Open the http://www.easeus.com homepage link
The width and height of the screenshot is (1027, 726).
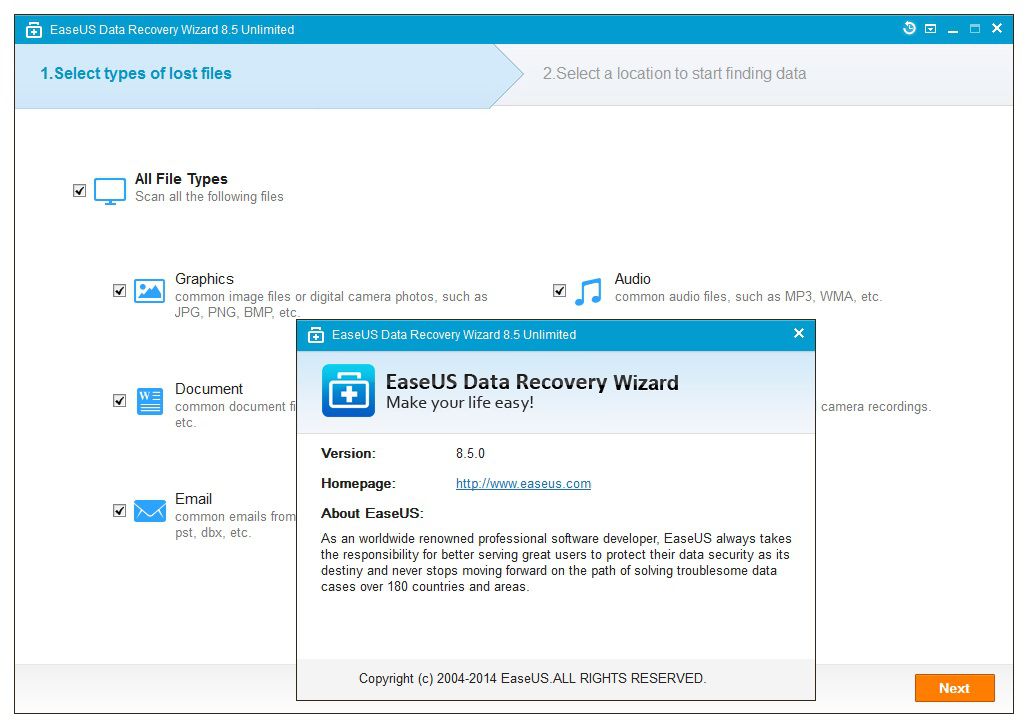tap(523, 484)
